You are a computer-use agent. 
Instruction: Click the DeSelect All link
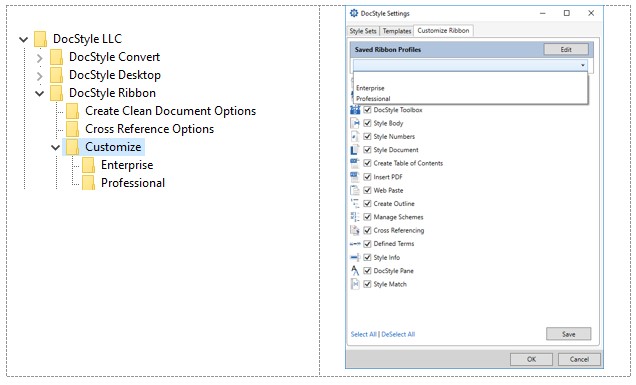coord(398,334)
